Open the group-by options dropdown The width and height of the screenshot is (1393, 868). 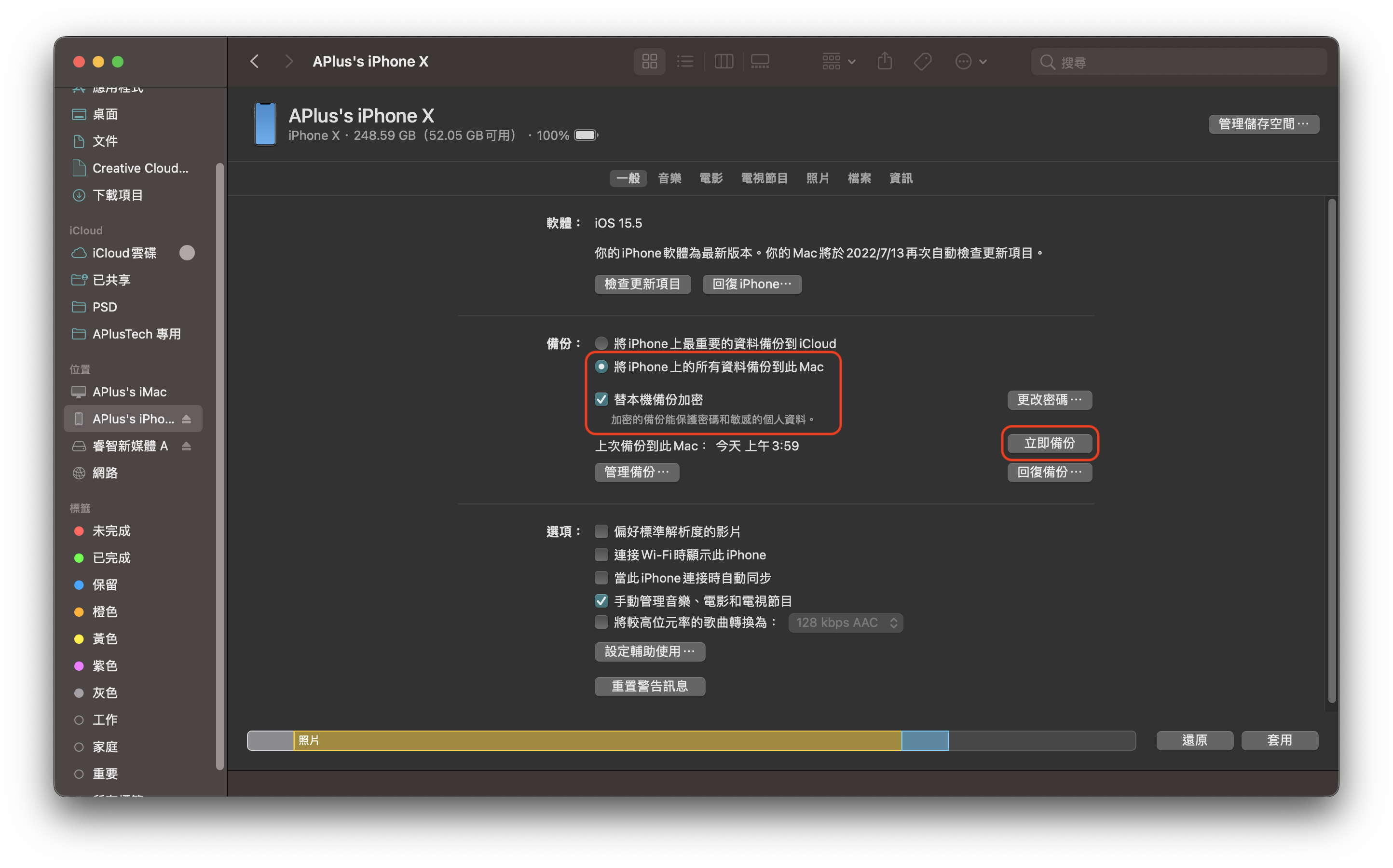(838, 61)
